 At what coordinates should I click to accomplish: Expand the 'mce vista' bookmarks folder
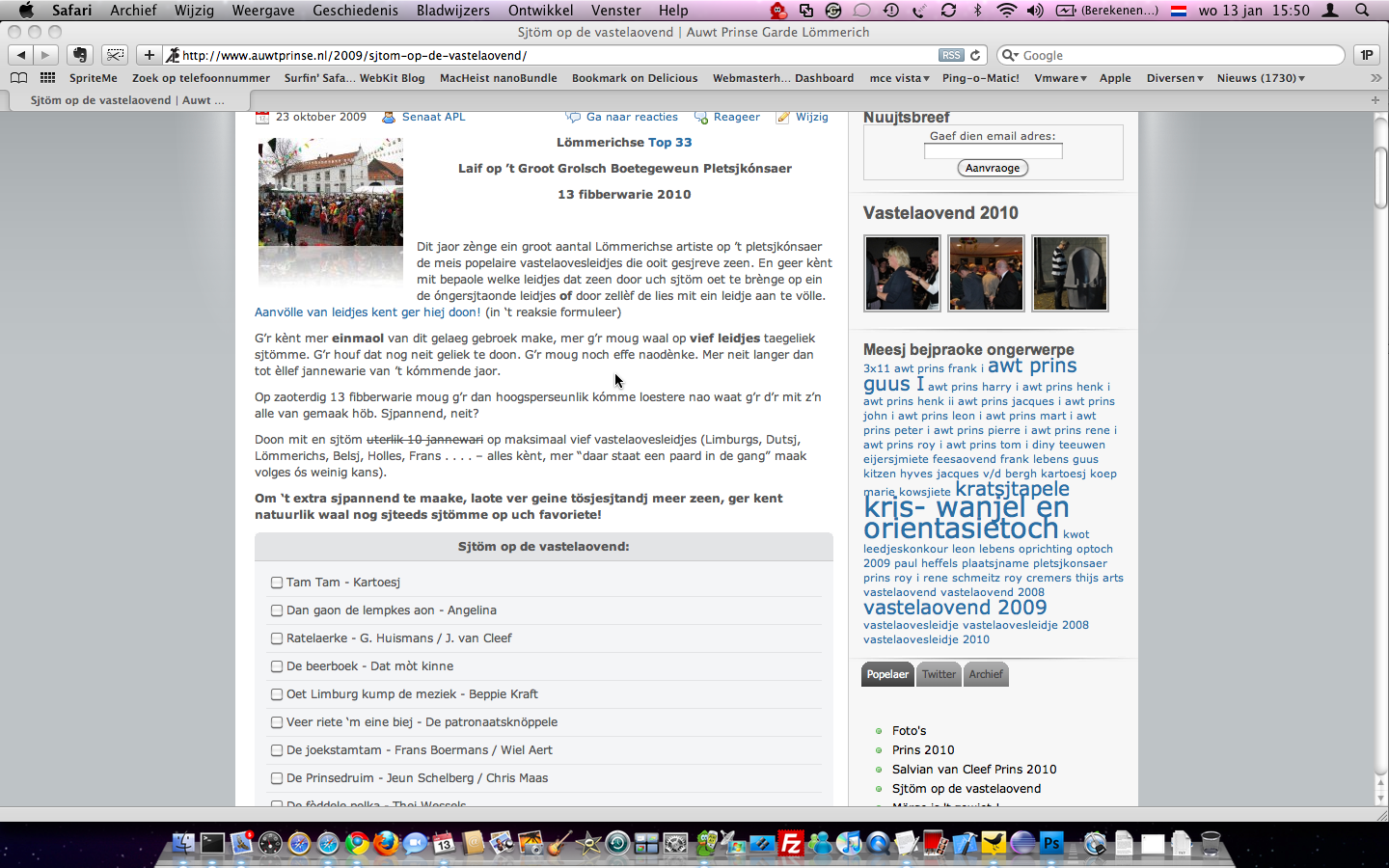pos(899,78)
